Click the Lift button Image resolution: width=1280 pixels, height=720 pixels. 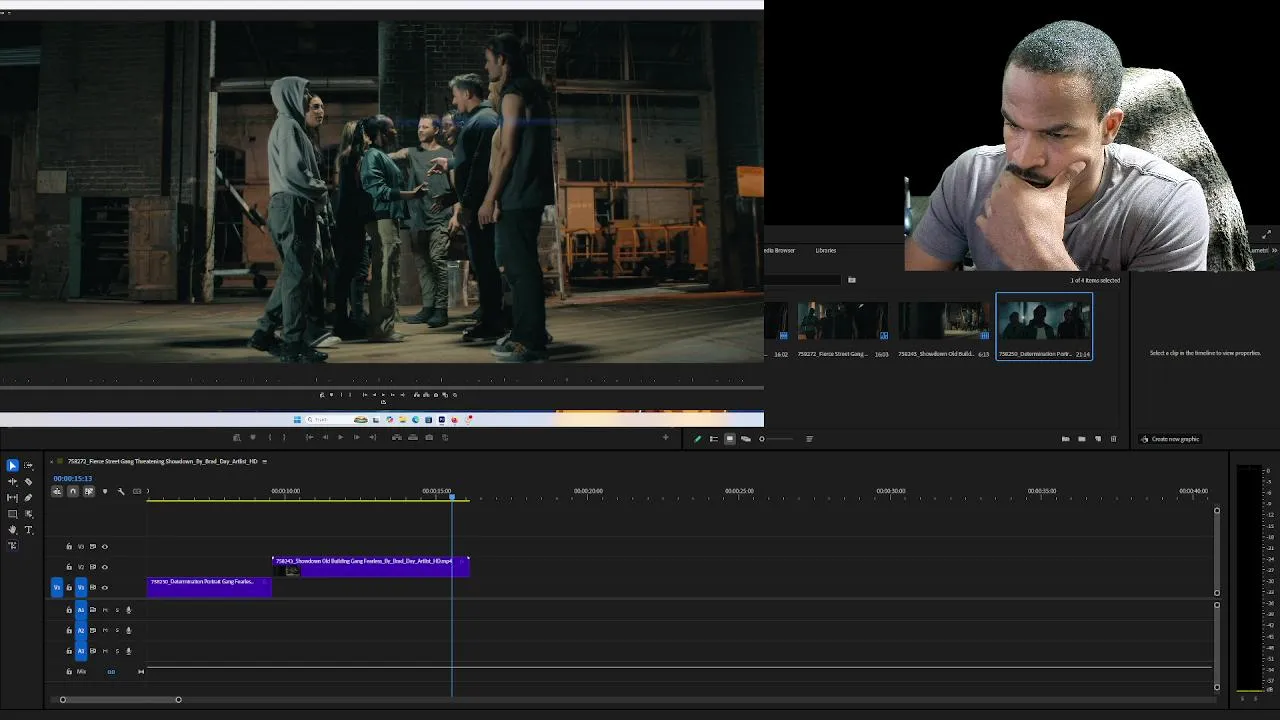(x=397, y=437)
